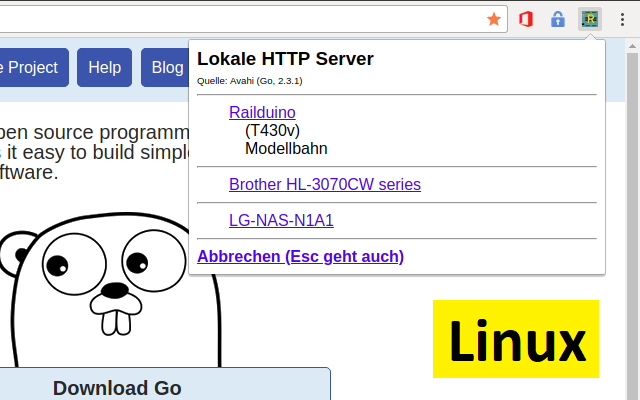Image resolution: width=640 pixels, height=400 pixels.
Task: Open the LG-NAS-N1A1 link
Action: pos(281,220)
